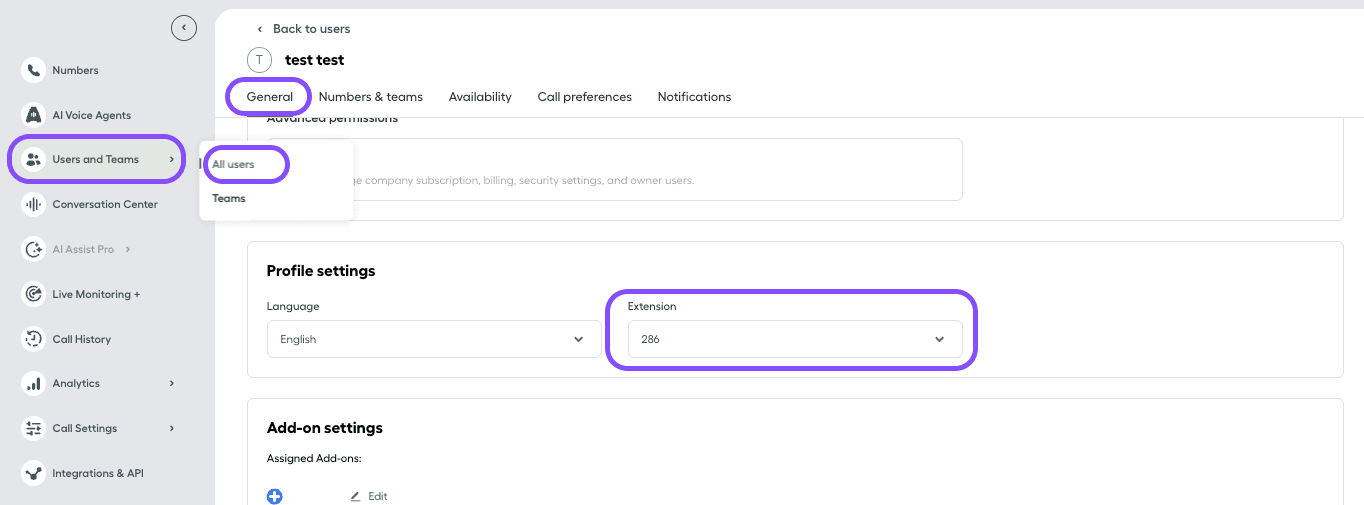The width and height of the screenshot is (1364, 505).
Task: Click the AI Assist Pro sidebar label
Action: coord(84,249)
